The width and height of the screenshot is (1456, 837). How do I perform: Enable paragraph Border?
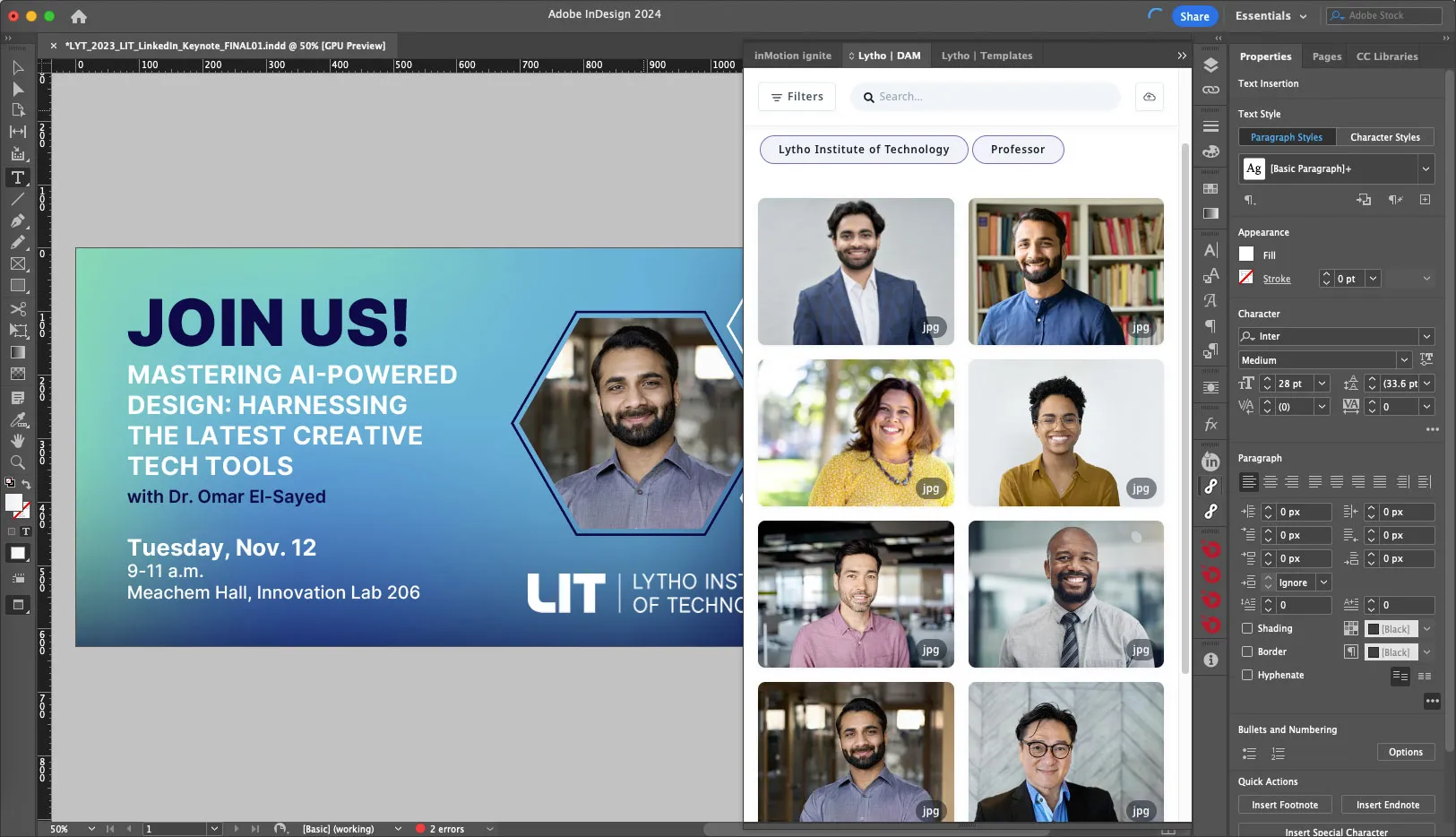click(x=1246, y=651)
